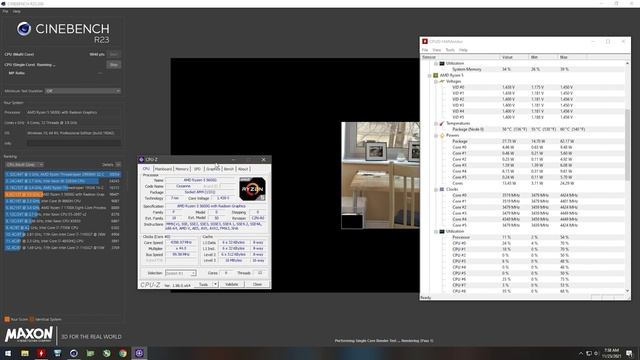Viewport: 640px width, 360px height.
Task: Click the Validate button in CPU-Z
Action: point(231,284)
